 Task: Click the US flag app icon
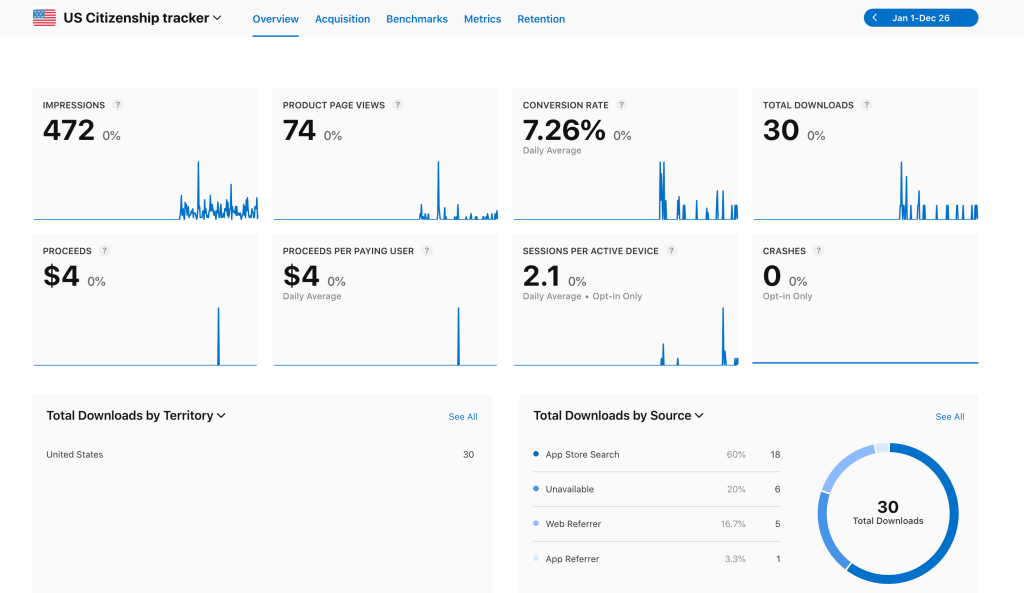(x=44, y=18)
